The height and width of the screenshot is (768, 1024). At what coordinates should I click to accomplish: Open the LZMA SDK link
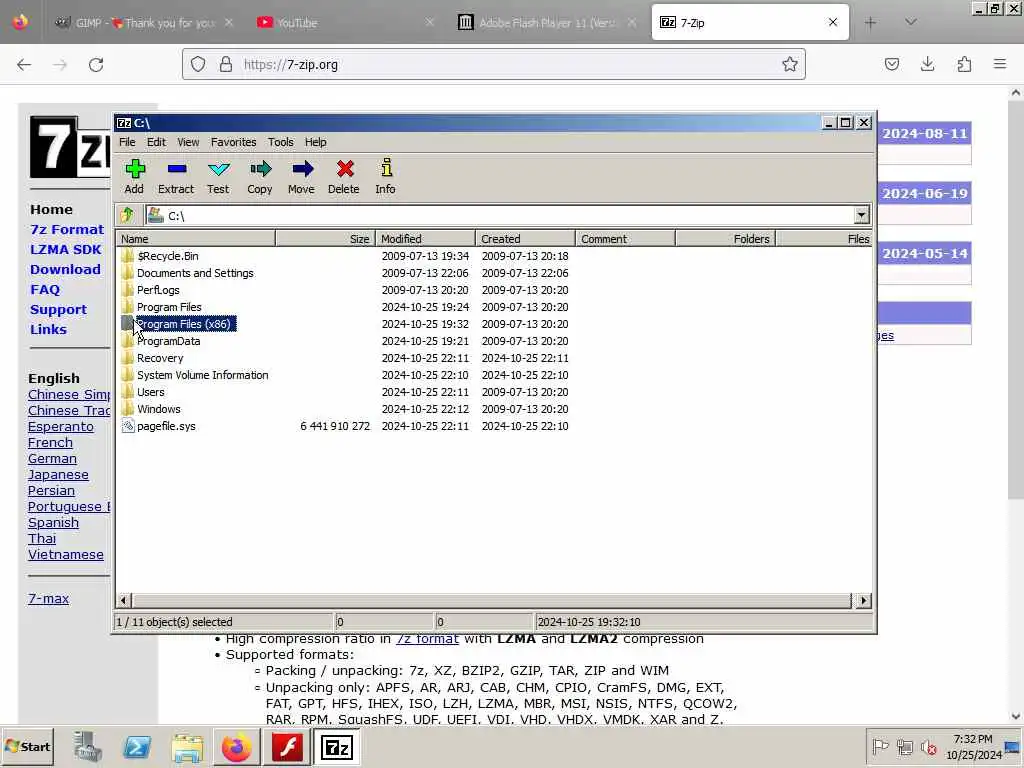65,249
